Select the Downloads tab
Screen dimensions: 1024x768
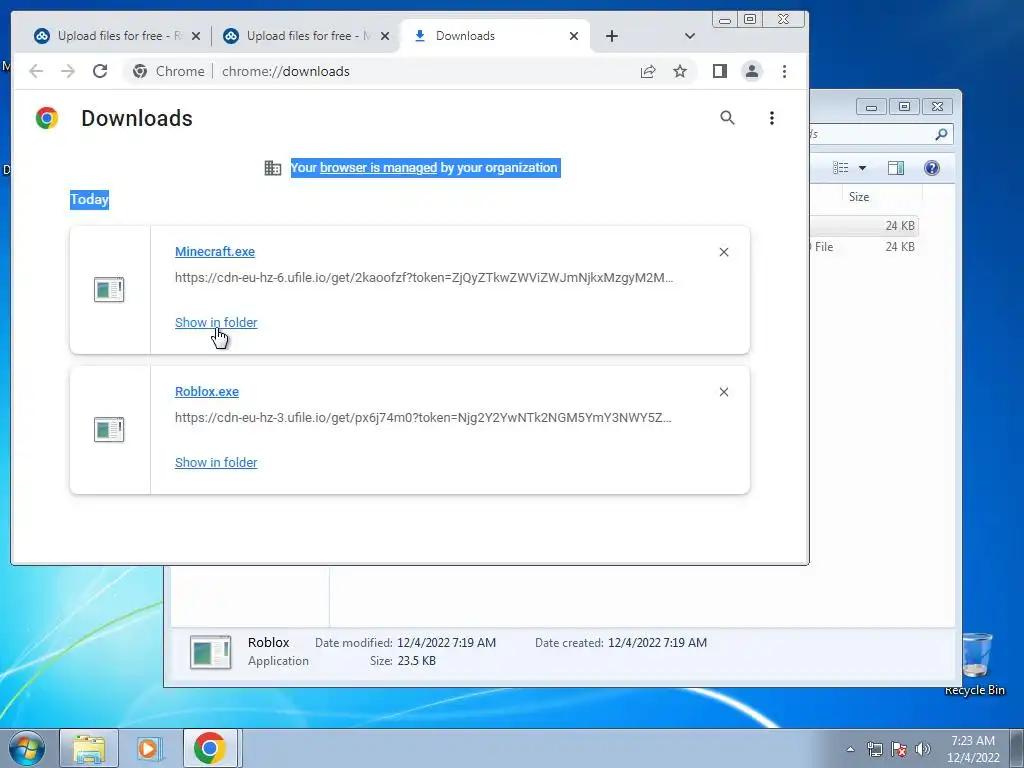[x=496, y=36]
